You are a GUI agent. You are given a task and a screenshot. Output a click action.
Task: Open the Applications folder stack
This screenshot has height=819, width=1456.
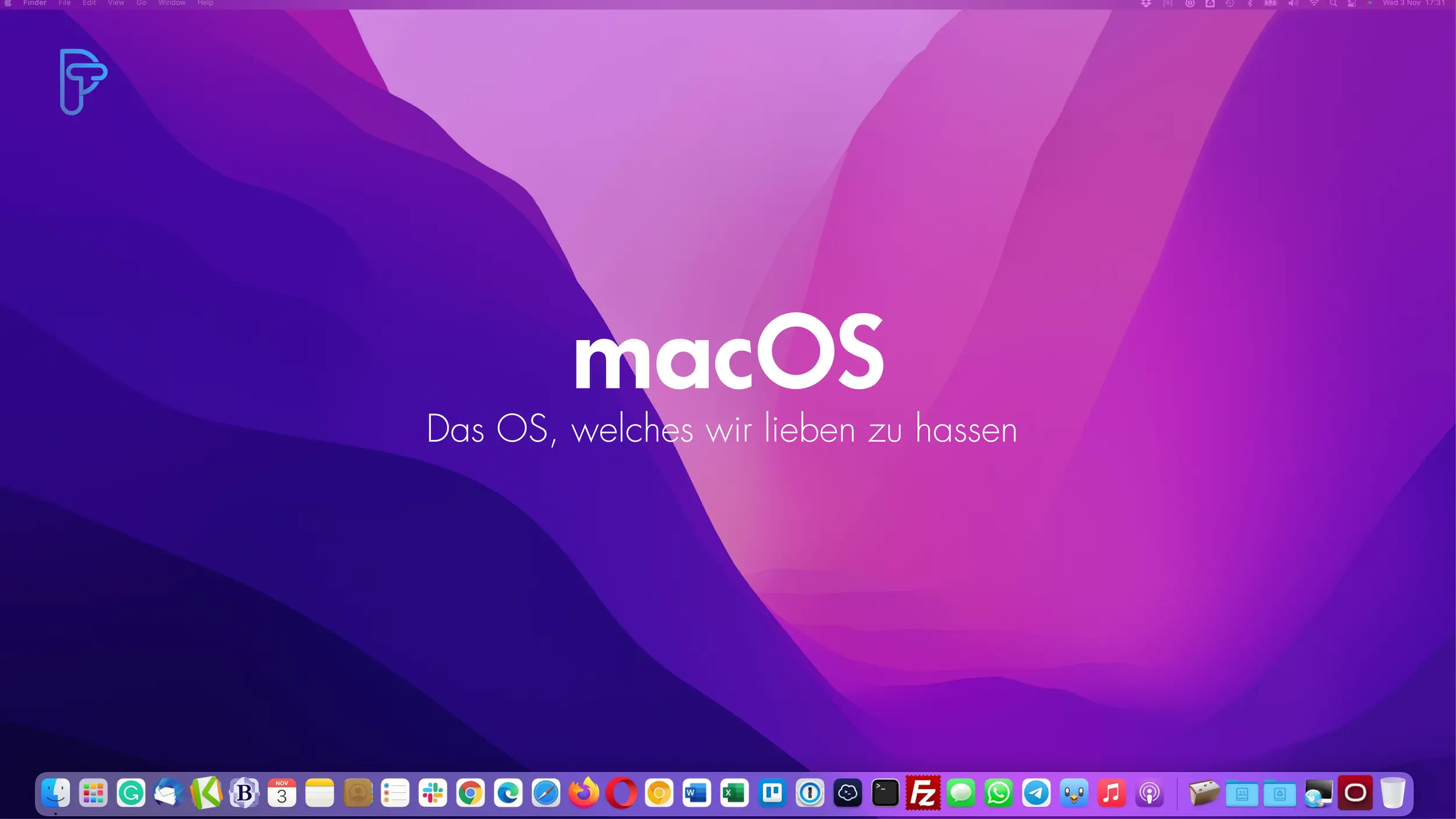[x=1242, y=793]
